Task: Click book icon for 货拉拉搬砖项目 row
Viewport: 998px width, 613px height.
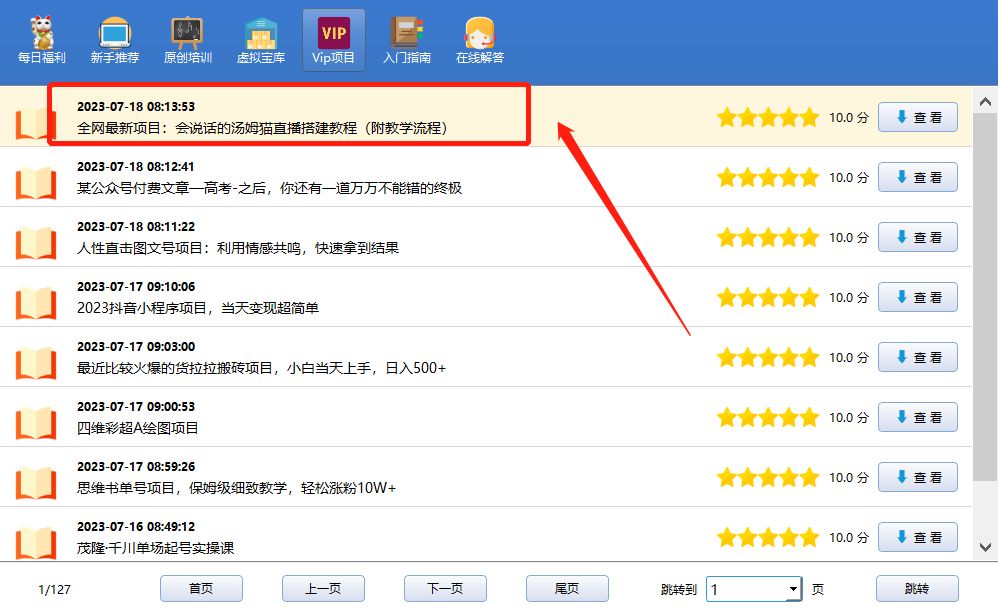Action: tap(36, 363)
